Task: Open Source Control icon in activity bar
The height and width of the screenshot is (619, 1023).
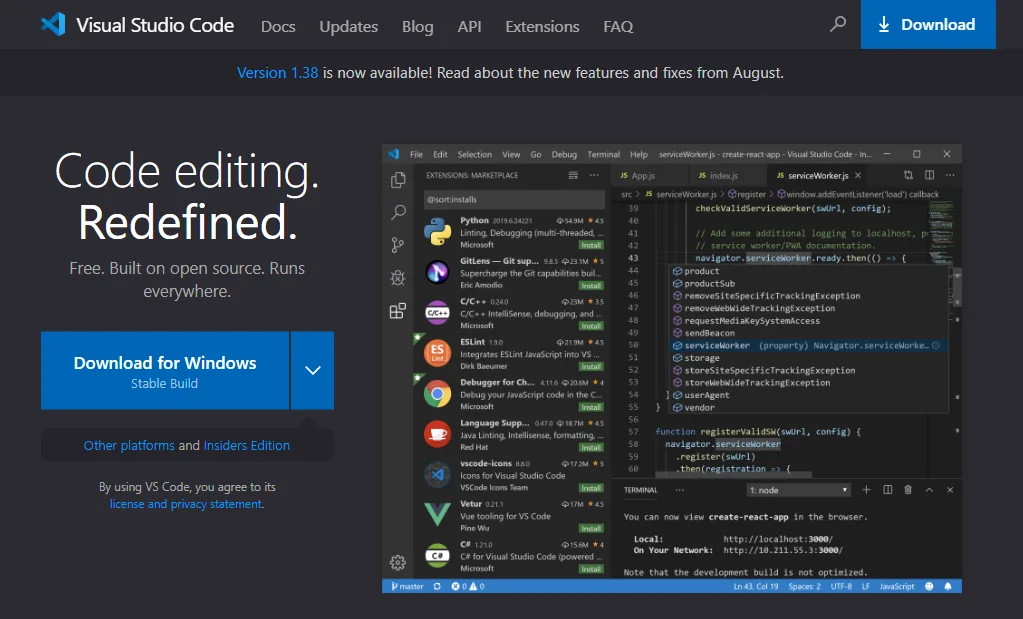Action: 398,245
